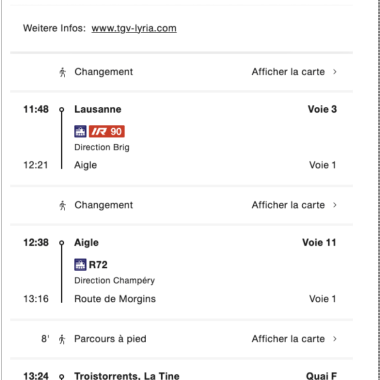Select the Lausanne station name
The height and width of the screenshot is (380, 380).
[x=98, y=109]
